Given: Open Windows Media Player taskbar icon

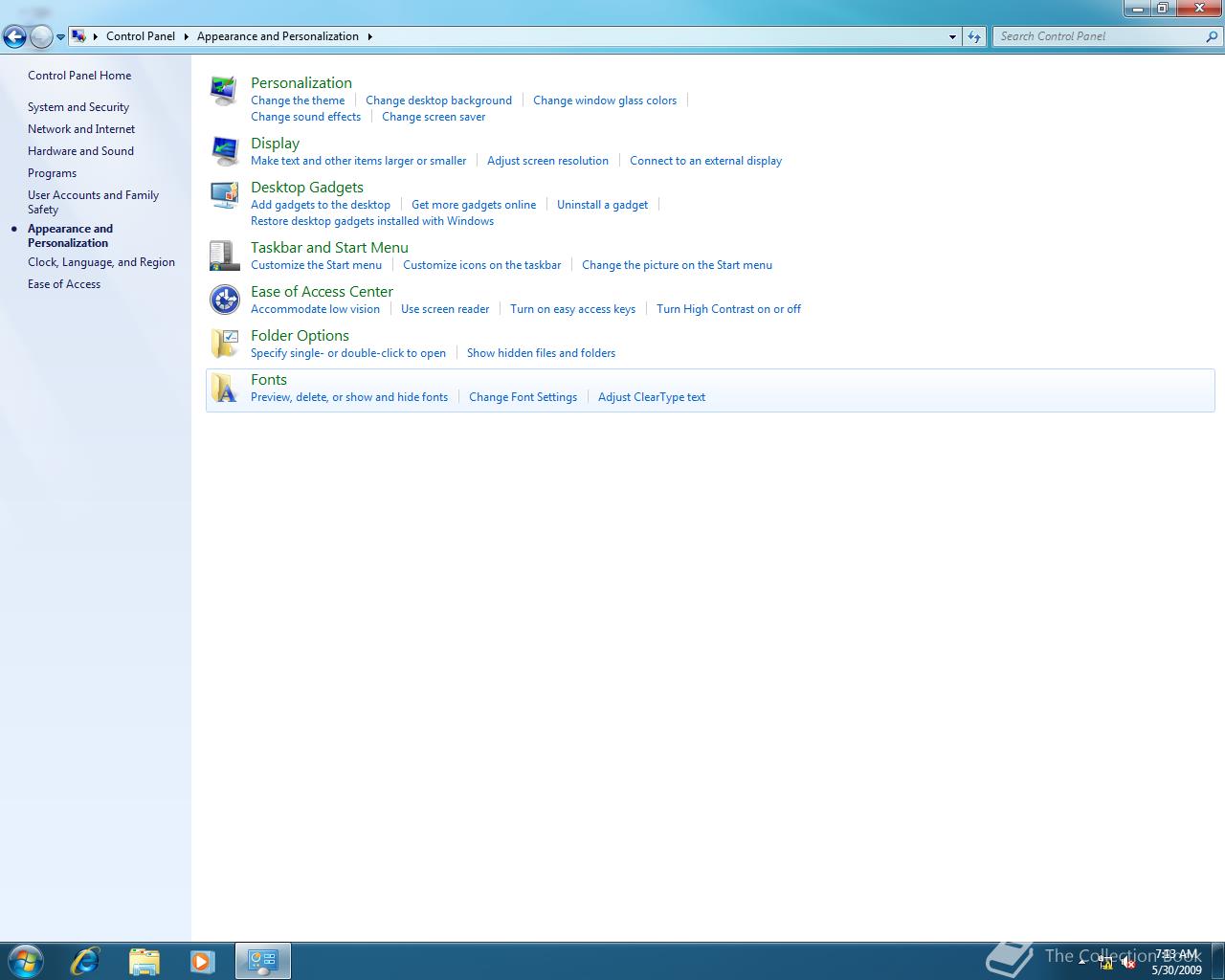Looking at the screenshot, I should point(202,961).
